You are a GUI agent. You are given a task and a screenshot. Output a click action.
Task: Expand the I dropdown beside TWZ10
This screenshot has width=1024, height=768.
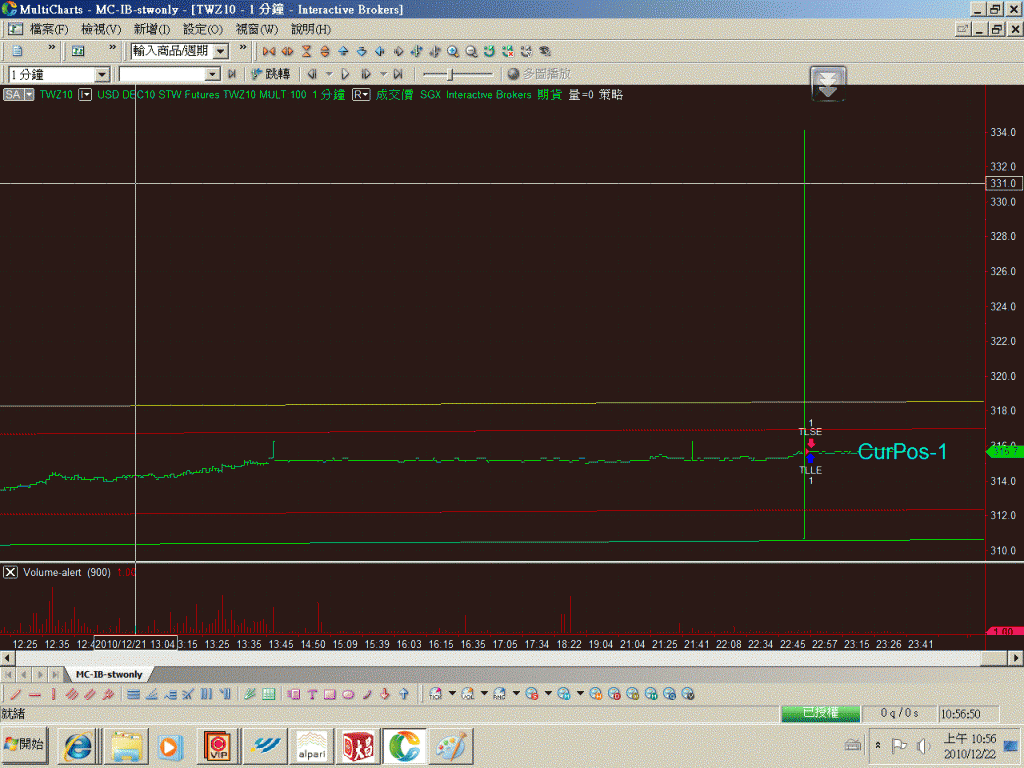(85, 95)
